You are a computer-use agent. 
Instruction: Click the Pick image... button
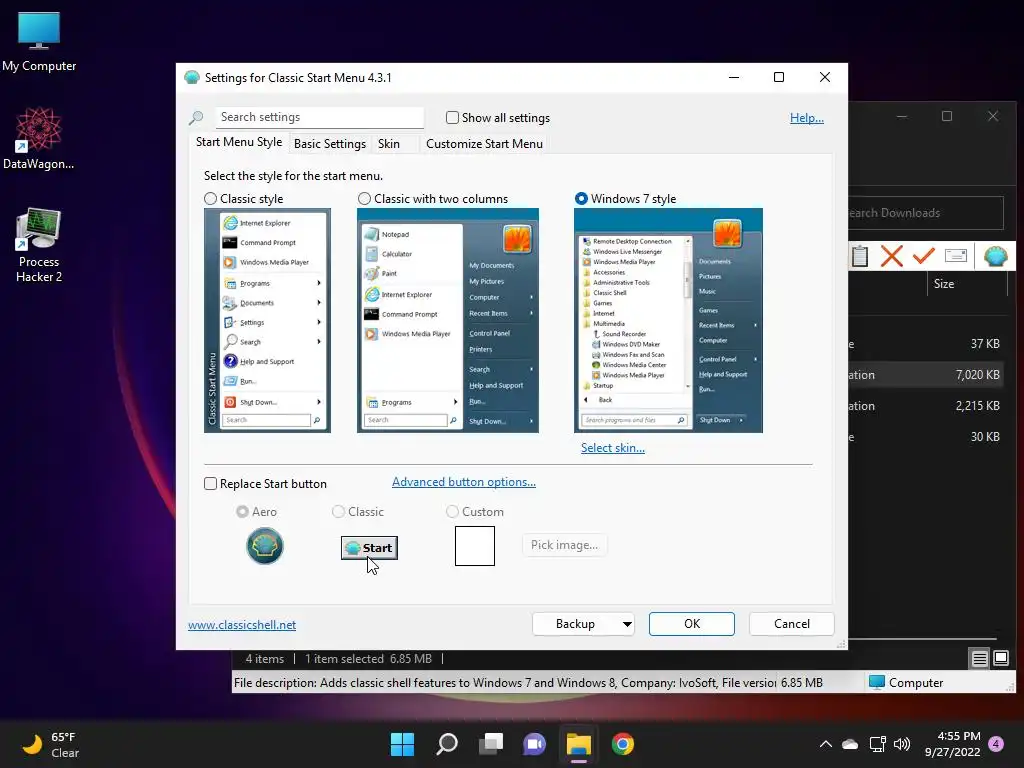564,545
